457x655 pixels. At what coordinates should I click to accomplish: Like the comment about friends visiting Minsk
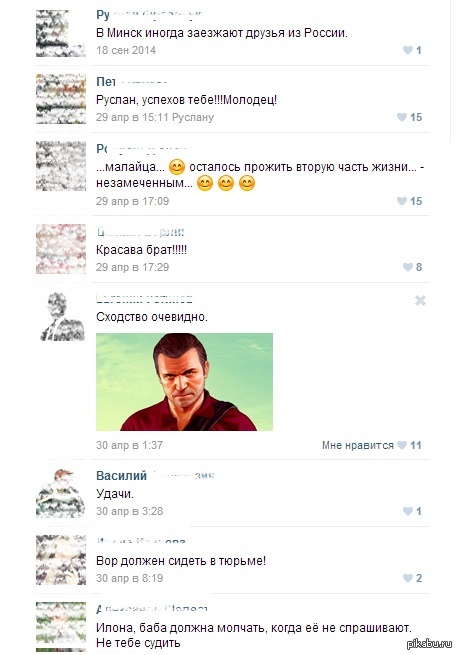point(408,50)
